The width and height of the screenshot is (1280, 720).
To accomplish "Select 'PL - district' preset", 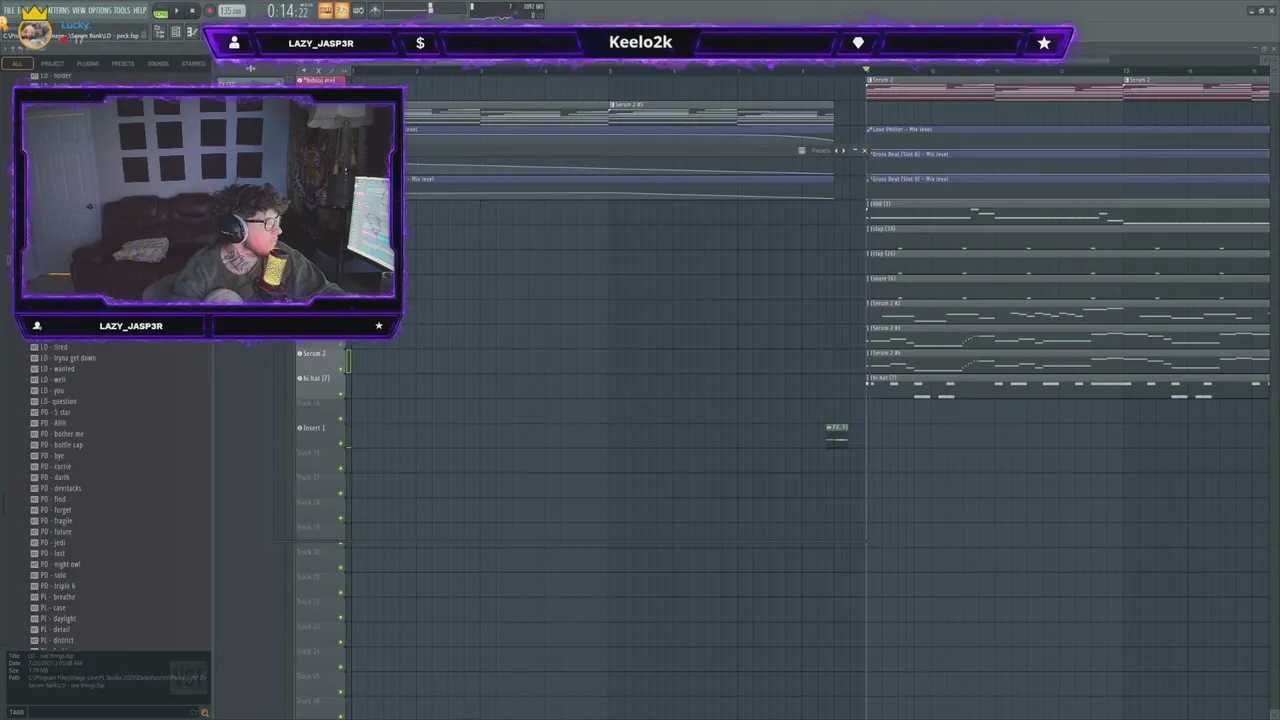I will [57, 641].
